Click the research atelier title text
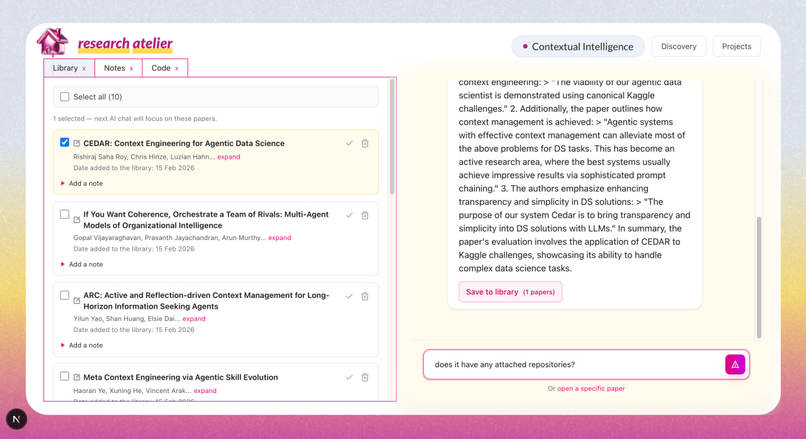Image resolution: width=806 pixels, height=439 pixels. 125,44
